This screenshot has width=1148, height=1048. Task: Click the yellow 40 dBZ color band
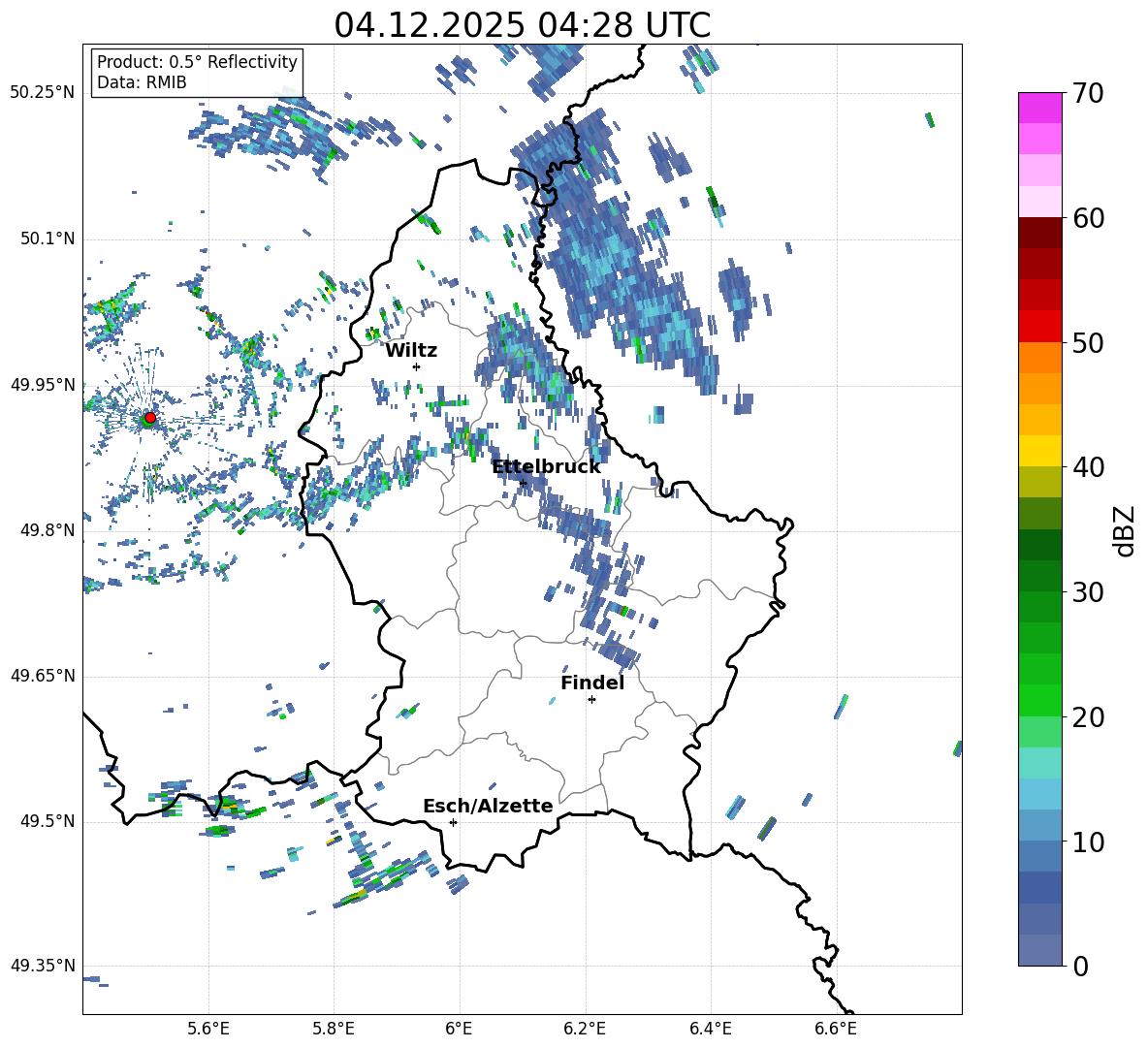click(x=1039, y=451)
